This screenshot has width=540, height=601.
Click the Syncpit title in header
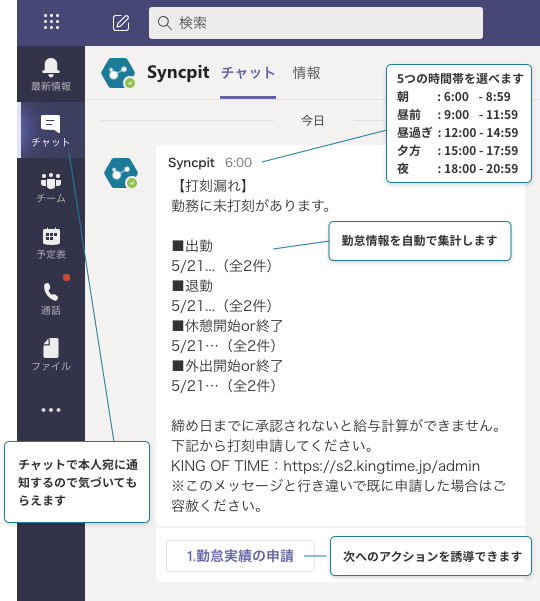178,72
